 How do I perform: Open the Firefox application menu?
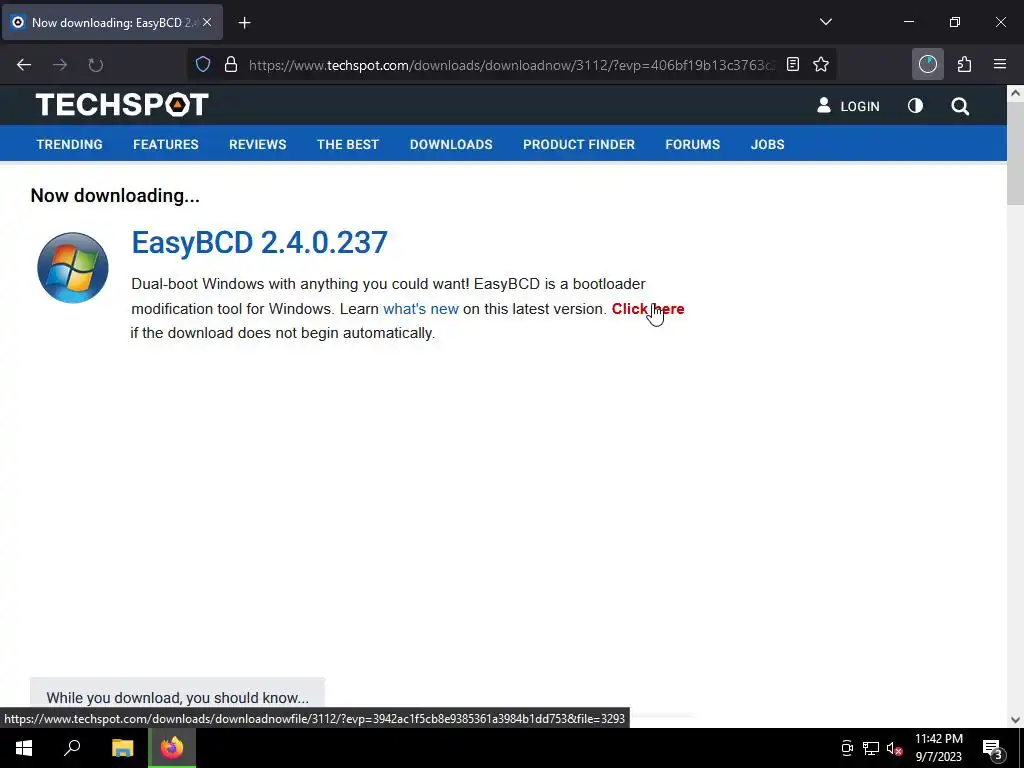point(1000,64)
